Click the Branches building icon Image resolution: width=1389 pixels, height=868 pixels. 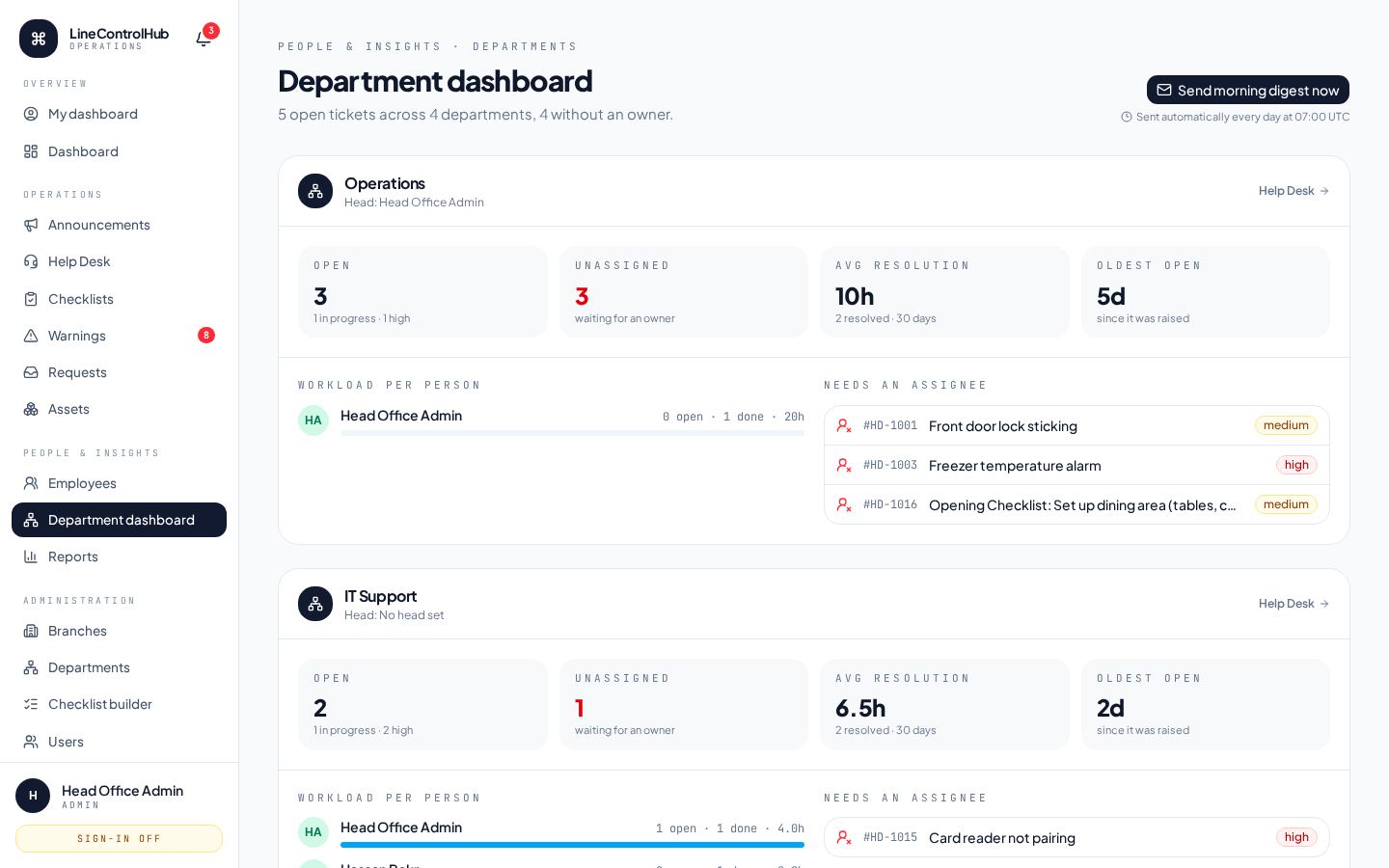31,631
